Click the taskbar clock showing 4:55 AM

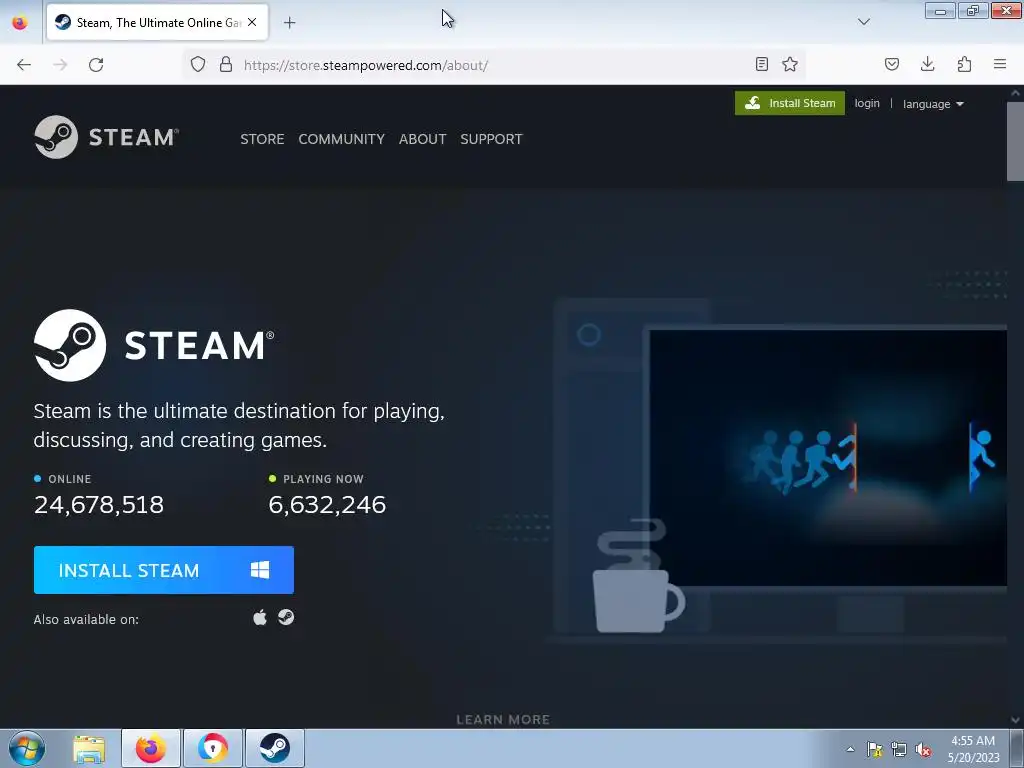tap(973, 749)
